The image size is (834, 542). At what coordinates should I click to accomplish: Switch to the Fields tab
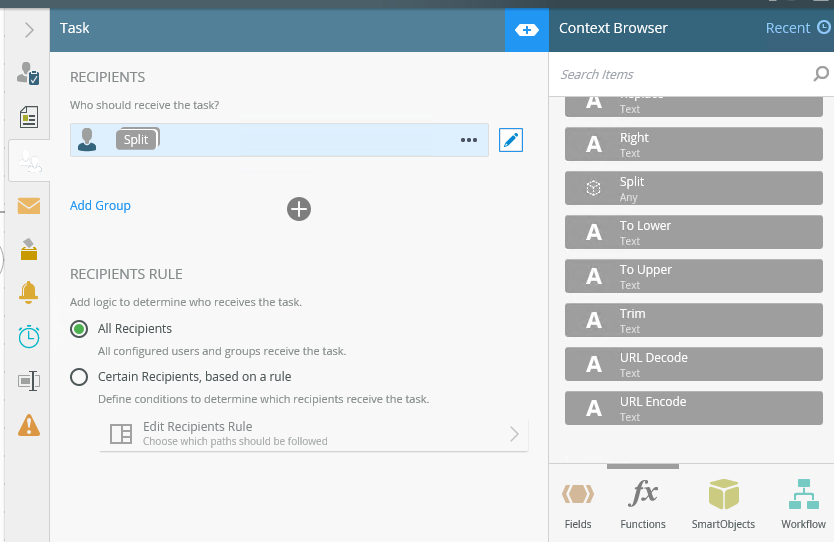[578, 504]
